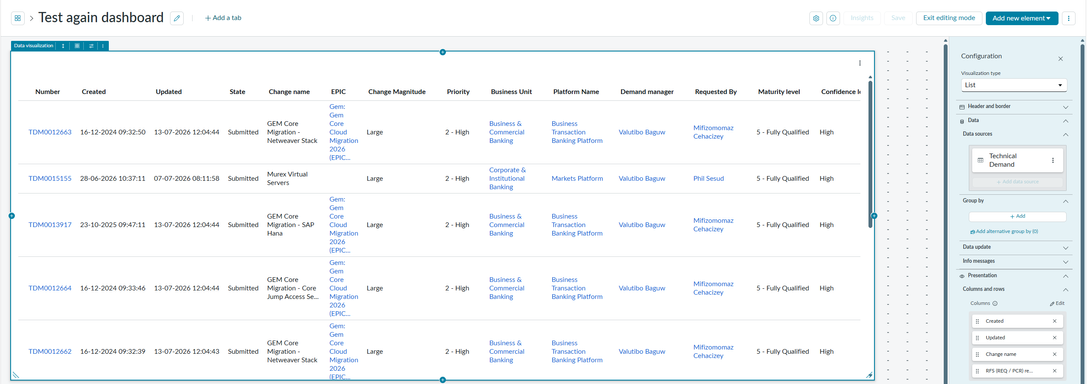Open record TDM0012663 link

click(x=50, y=132)
